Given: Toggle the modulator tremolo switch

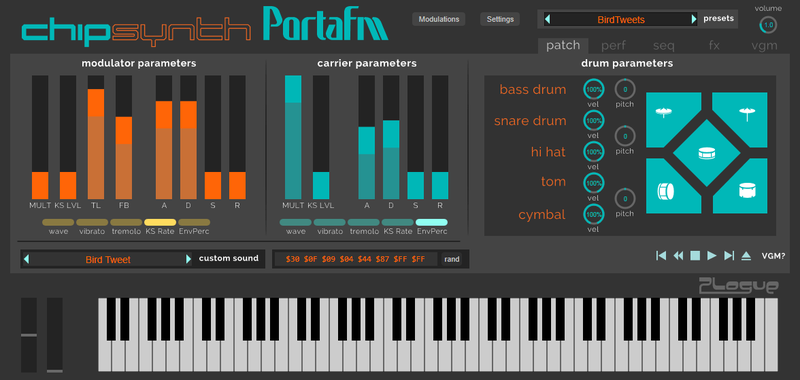Looking at the screenshot, I should tap(126, 222).
